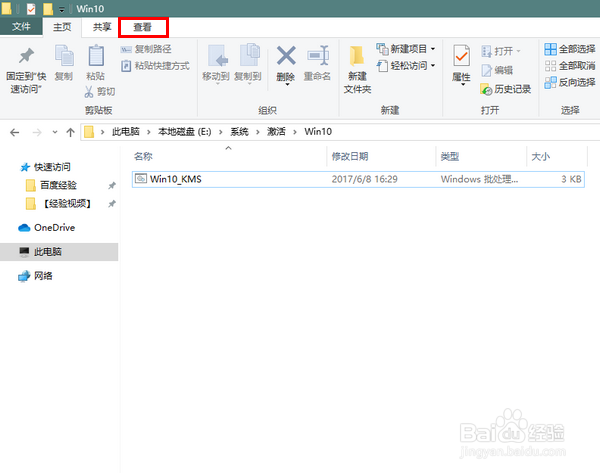
Task: Click the 删除 red X icon
Action: coord(286,55)
